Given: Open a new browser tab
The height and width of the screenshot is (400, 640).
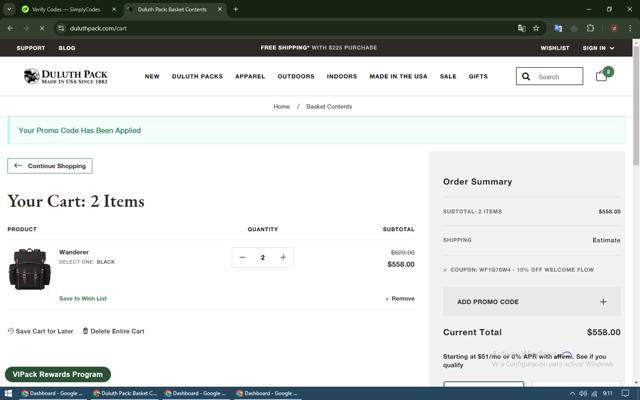Looking at the screenshot, I should click(236, 9).
